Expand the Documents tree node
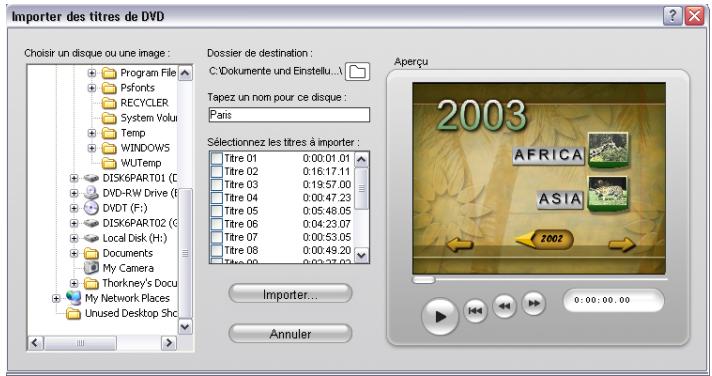This screenshot has width=712, height=376. pyautogui.click(x=74, y=253)
